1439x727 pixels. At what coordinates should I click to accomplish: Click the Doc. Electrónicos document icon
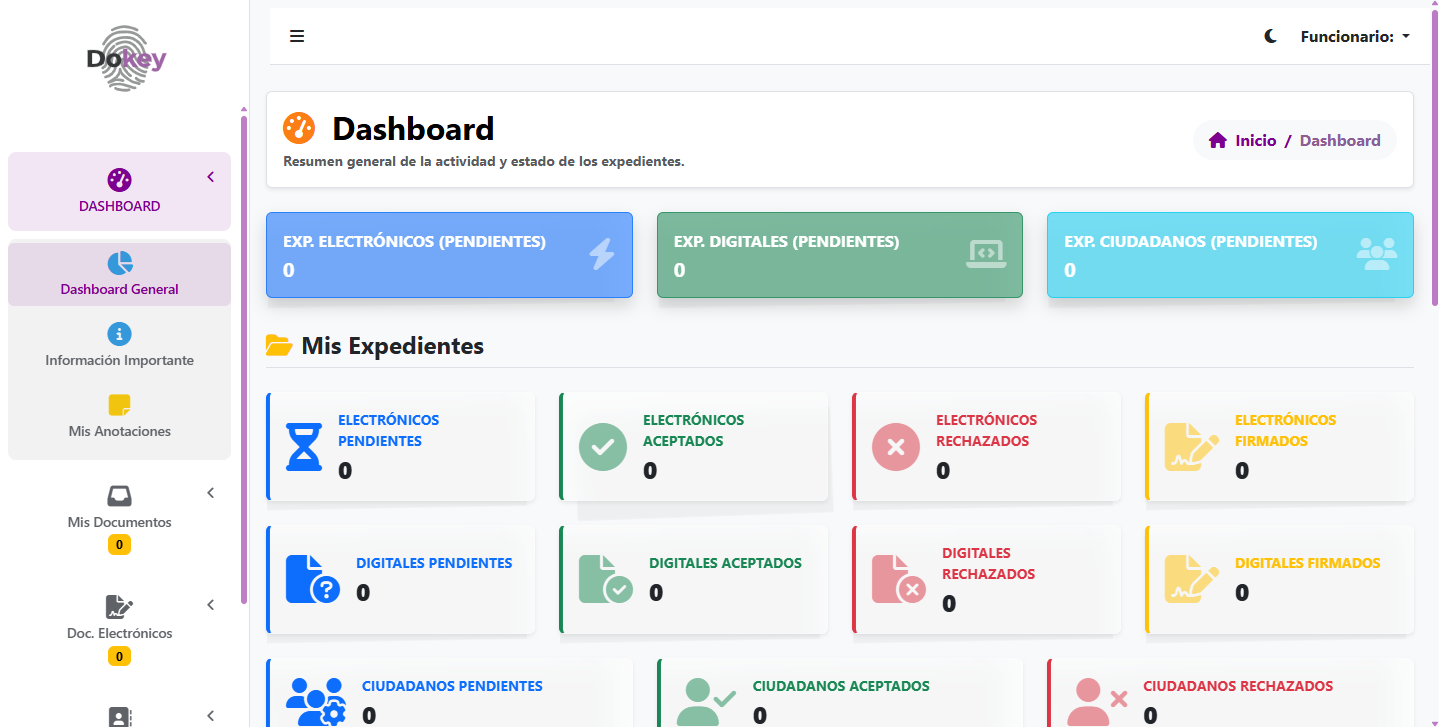[119, 606]
